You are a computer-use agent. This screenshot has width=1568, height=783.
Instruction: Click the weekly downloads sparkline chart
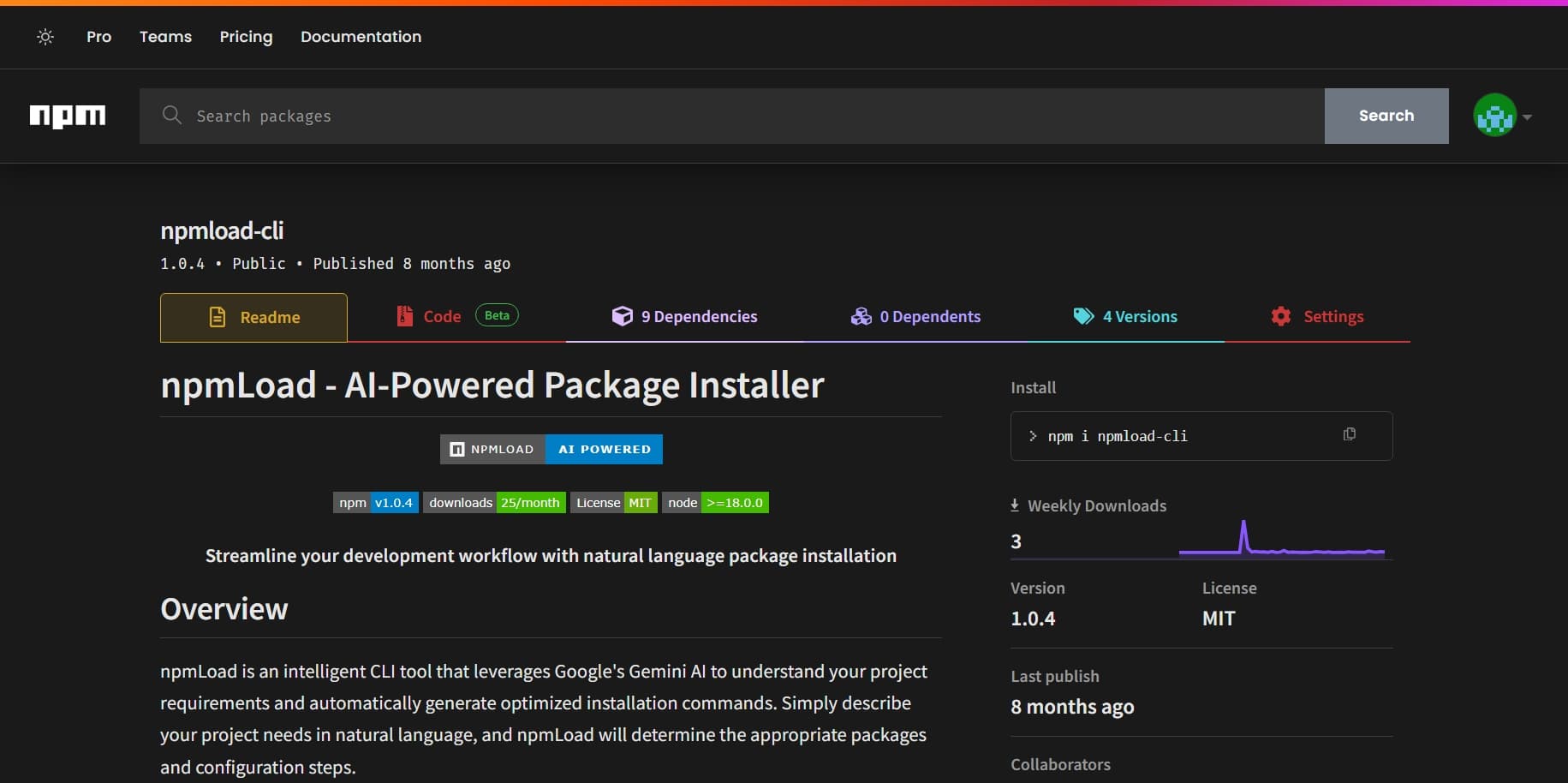[1282, 539]
